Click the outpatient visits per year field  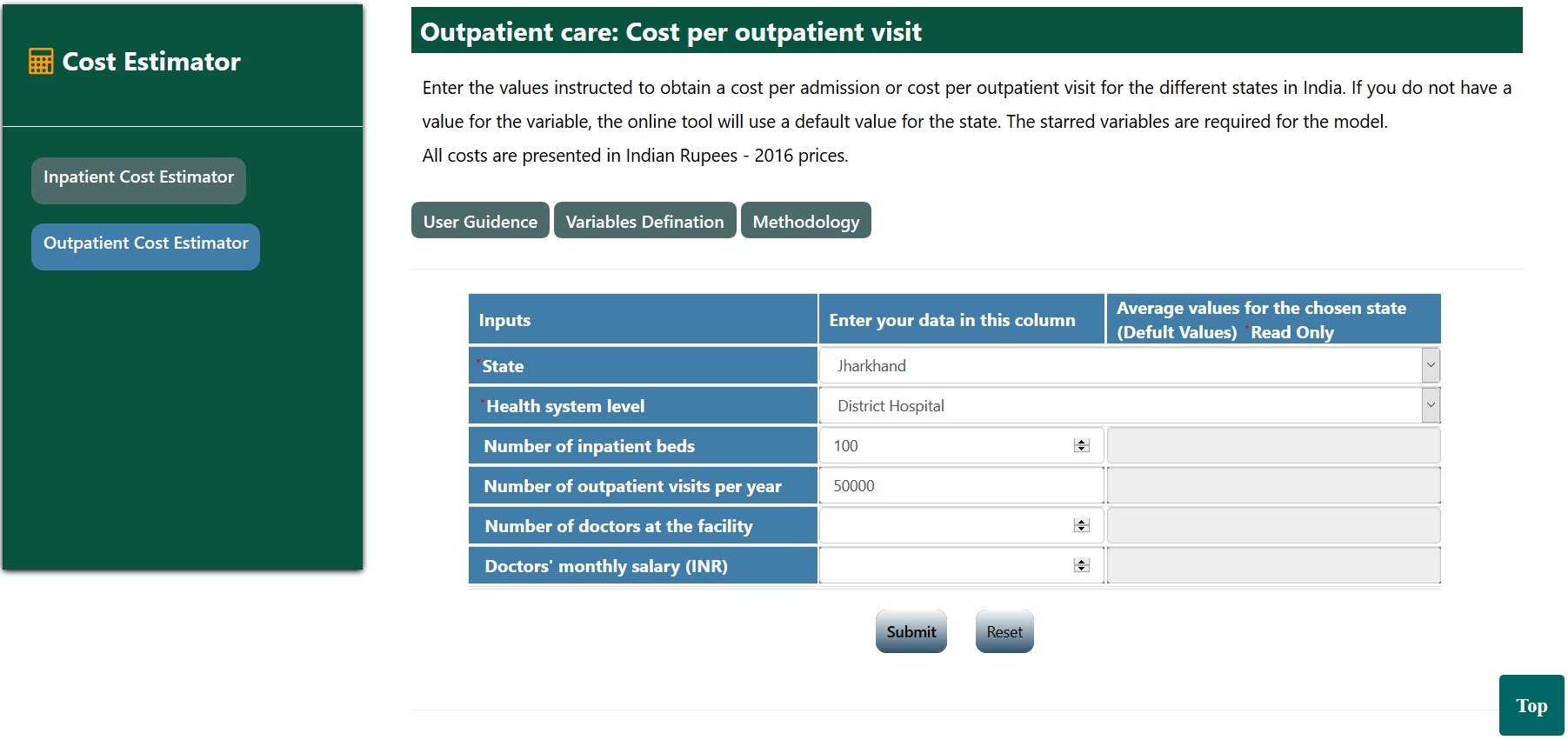pyautogui.click(x=961, y=486)
